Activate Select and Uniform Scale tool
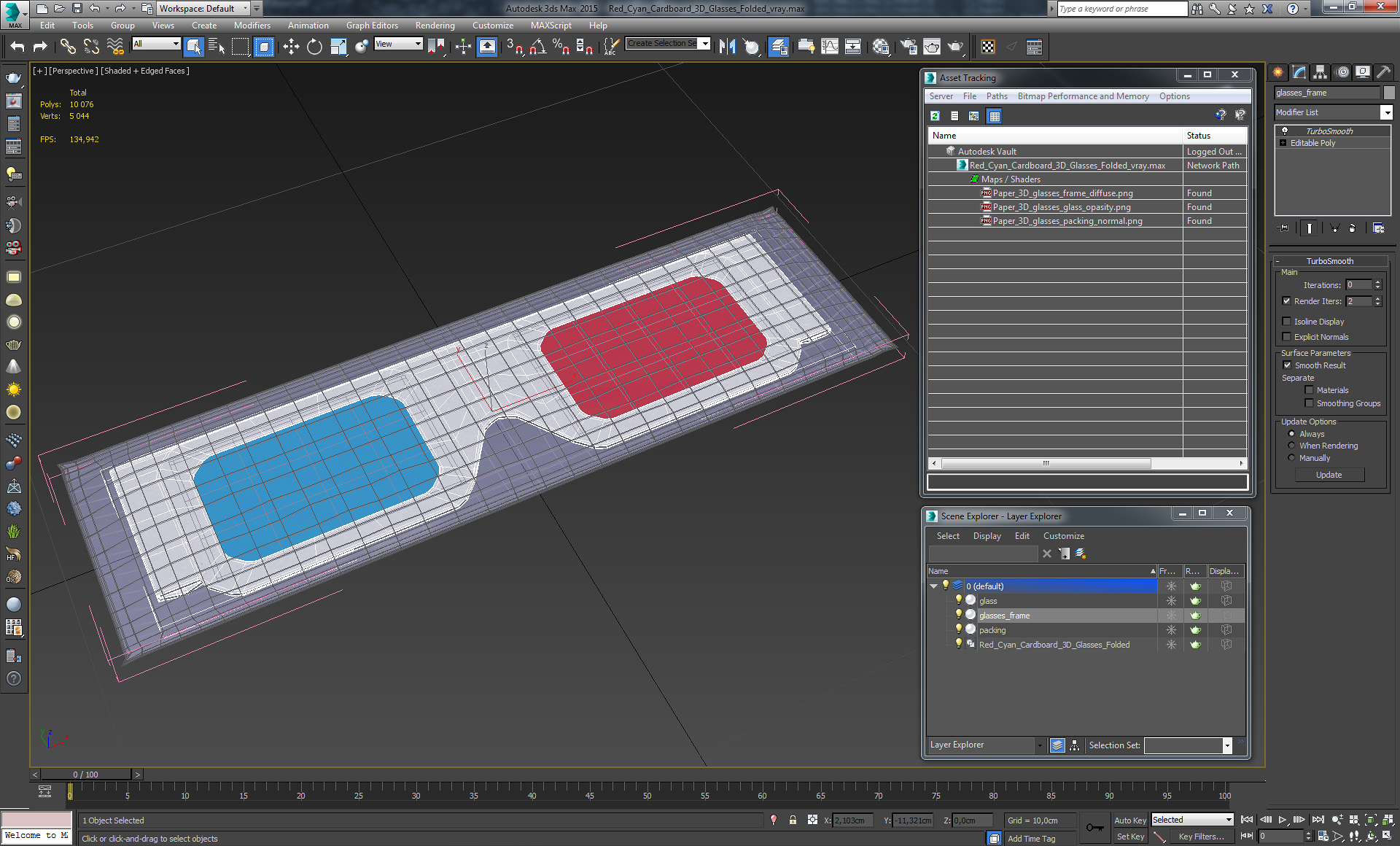 coord(338,47)
